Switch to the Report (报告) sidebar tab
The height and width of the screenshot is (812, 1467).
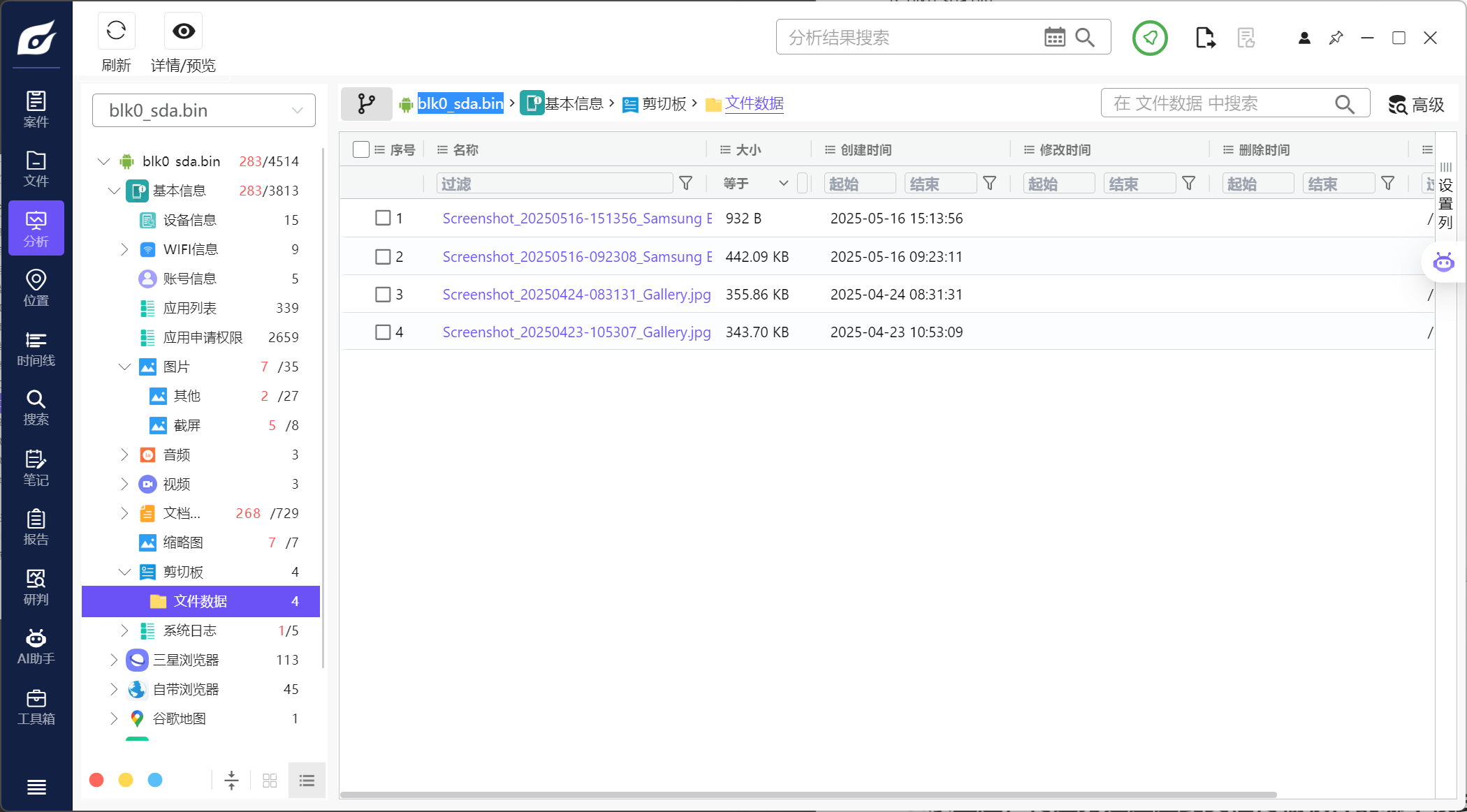[x=36, y=527]
